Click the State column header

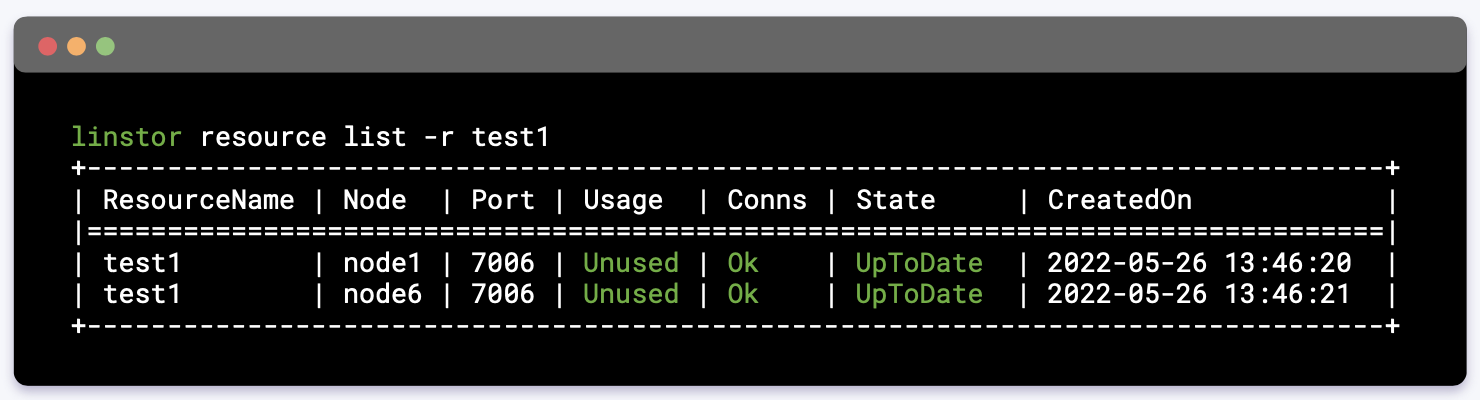[x=895, y=200]
